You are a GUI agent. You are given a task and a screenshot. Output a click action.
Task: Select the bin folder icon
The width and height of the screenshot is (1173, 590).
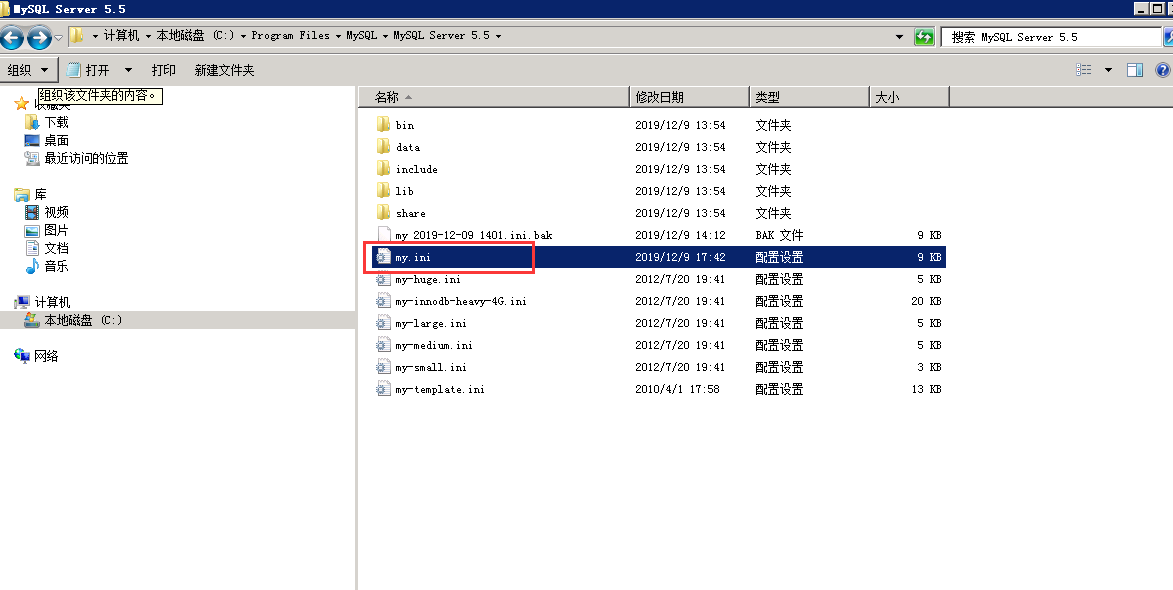point(384,124)
